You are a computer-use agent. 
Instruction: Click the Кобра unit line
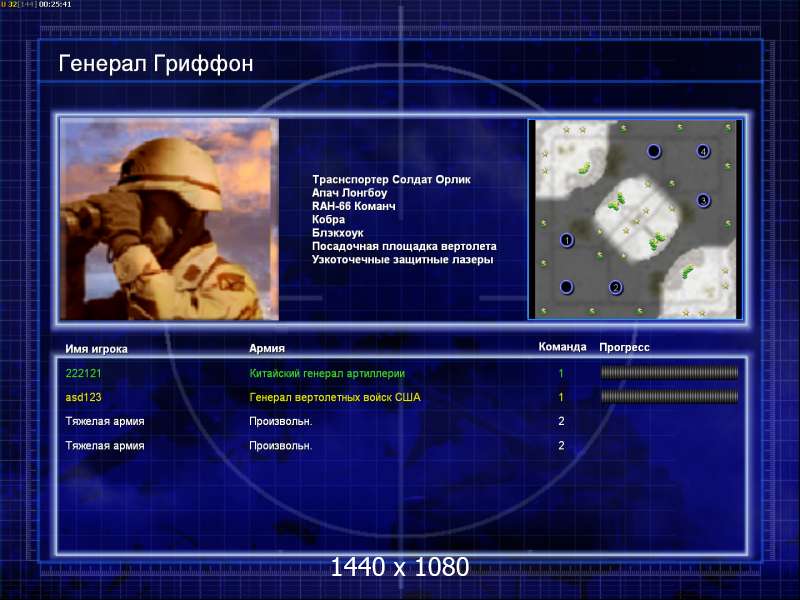click(x=329, y=219)
